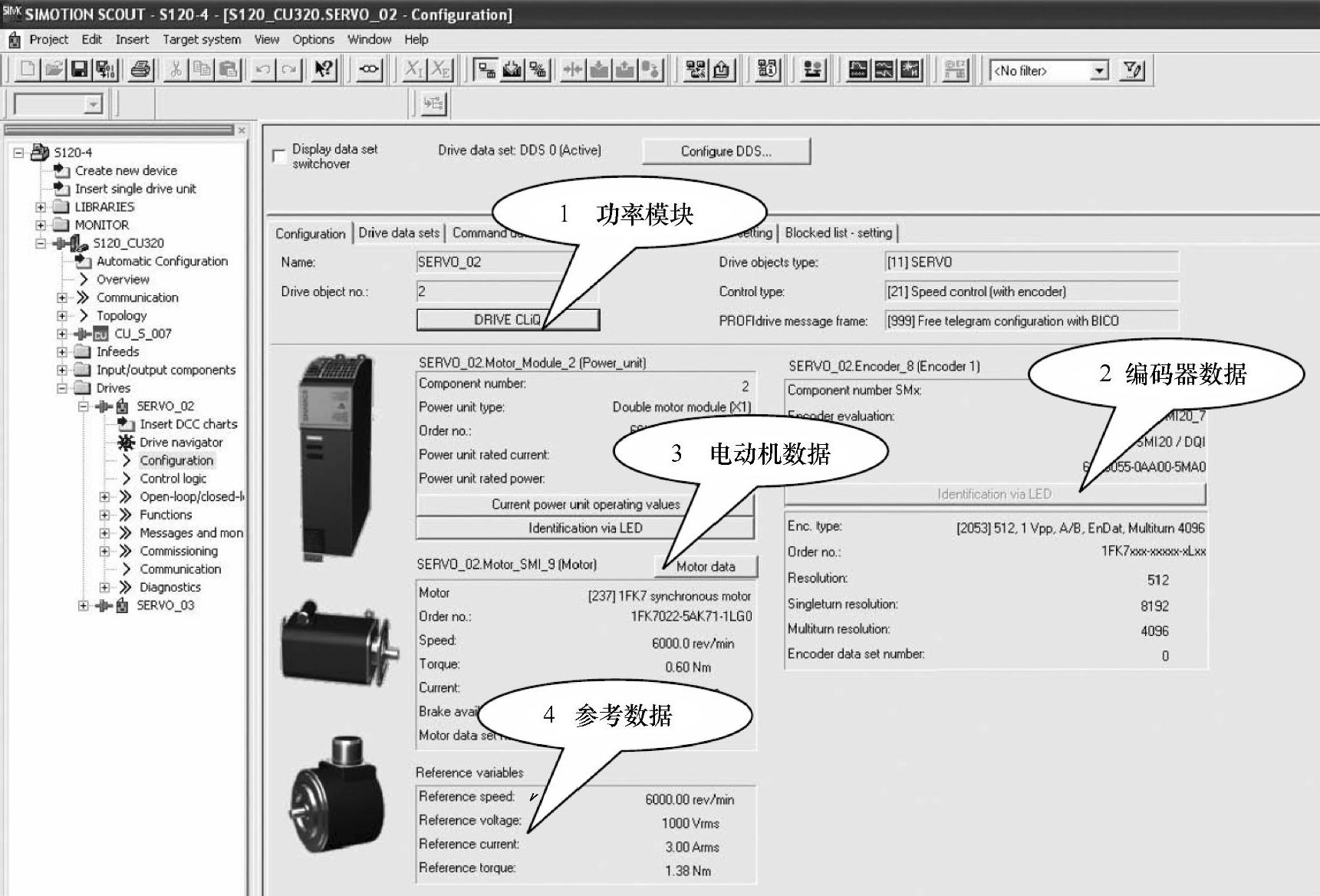Open the No filter dropdown
The width and height of the screenshot is (1320, 896).
tap(1100, 71)
